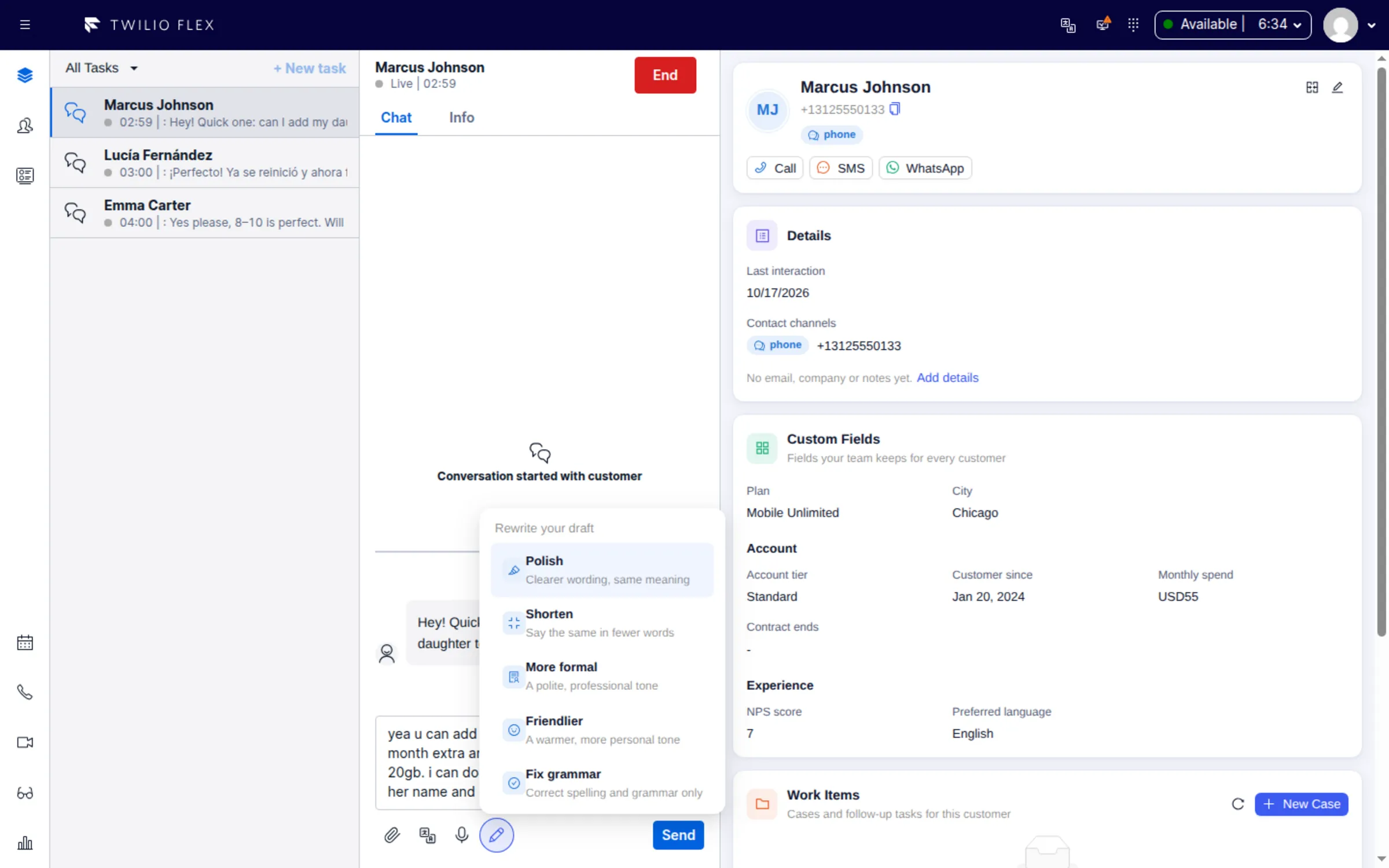Click the layout grid icon in the contact card
The height and width of the screenshot is (868, 1389).
click(1312, 87)
